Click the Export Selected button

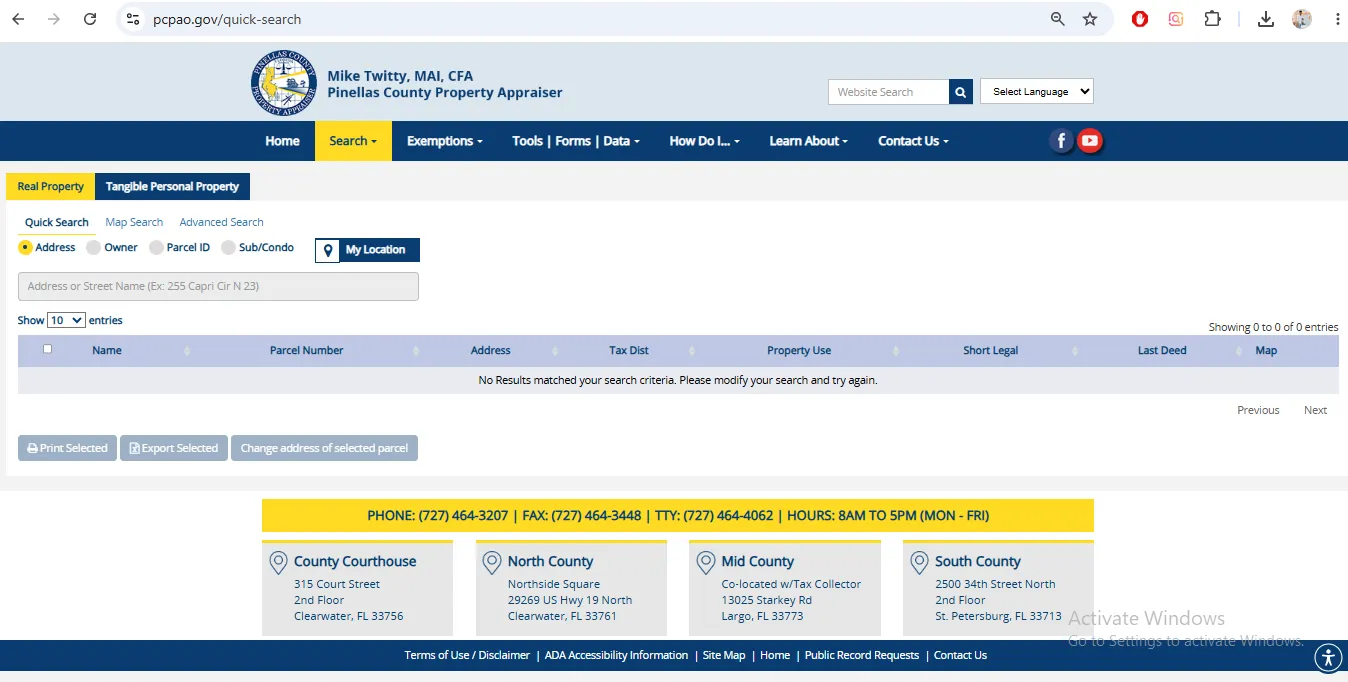click(174, 448)
